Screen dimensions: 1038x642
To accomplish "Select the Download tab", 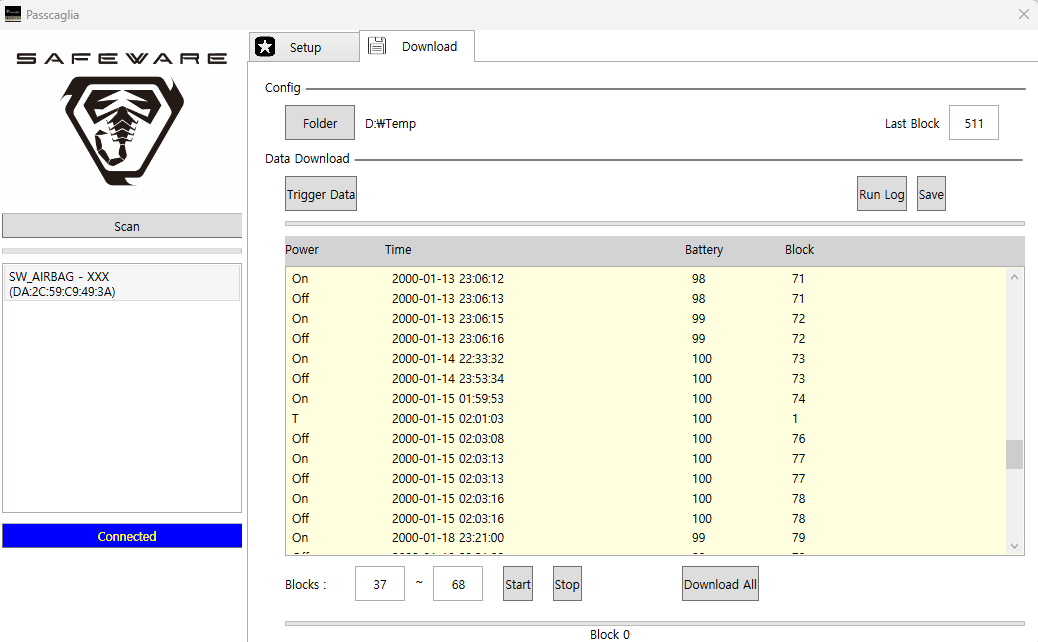I will [417, 46].
